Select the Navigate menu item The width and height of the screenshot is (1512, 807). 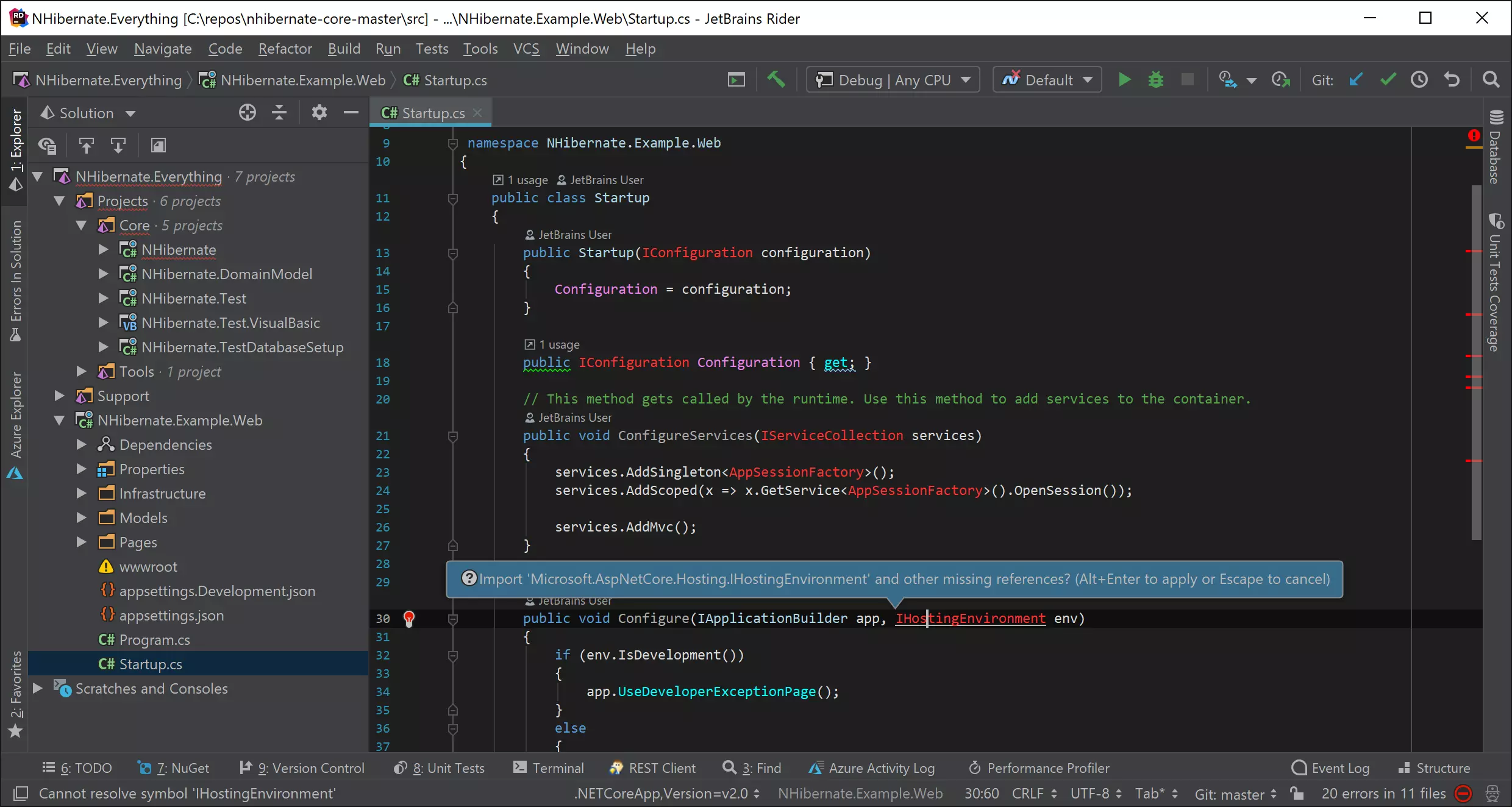click(x=163, y=48)
